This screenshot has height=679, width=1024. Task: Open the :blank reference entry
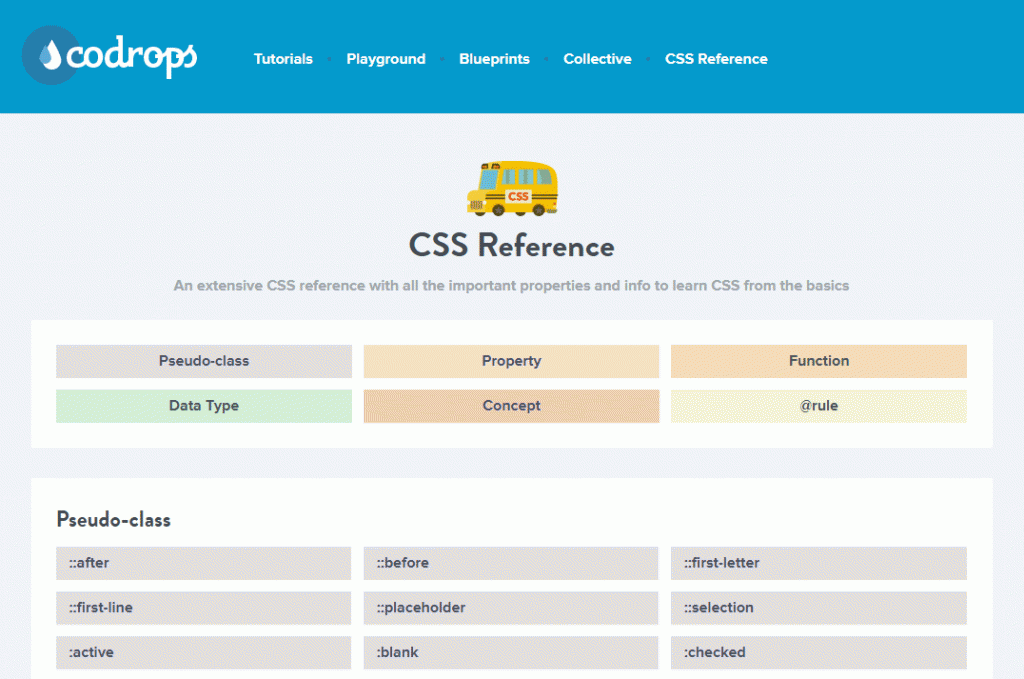point(511,652)
